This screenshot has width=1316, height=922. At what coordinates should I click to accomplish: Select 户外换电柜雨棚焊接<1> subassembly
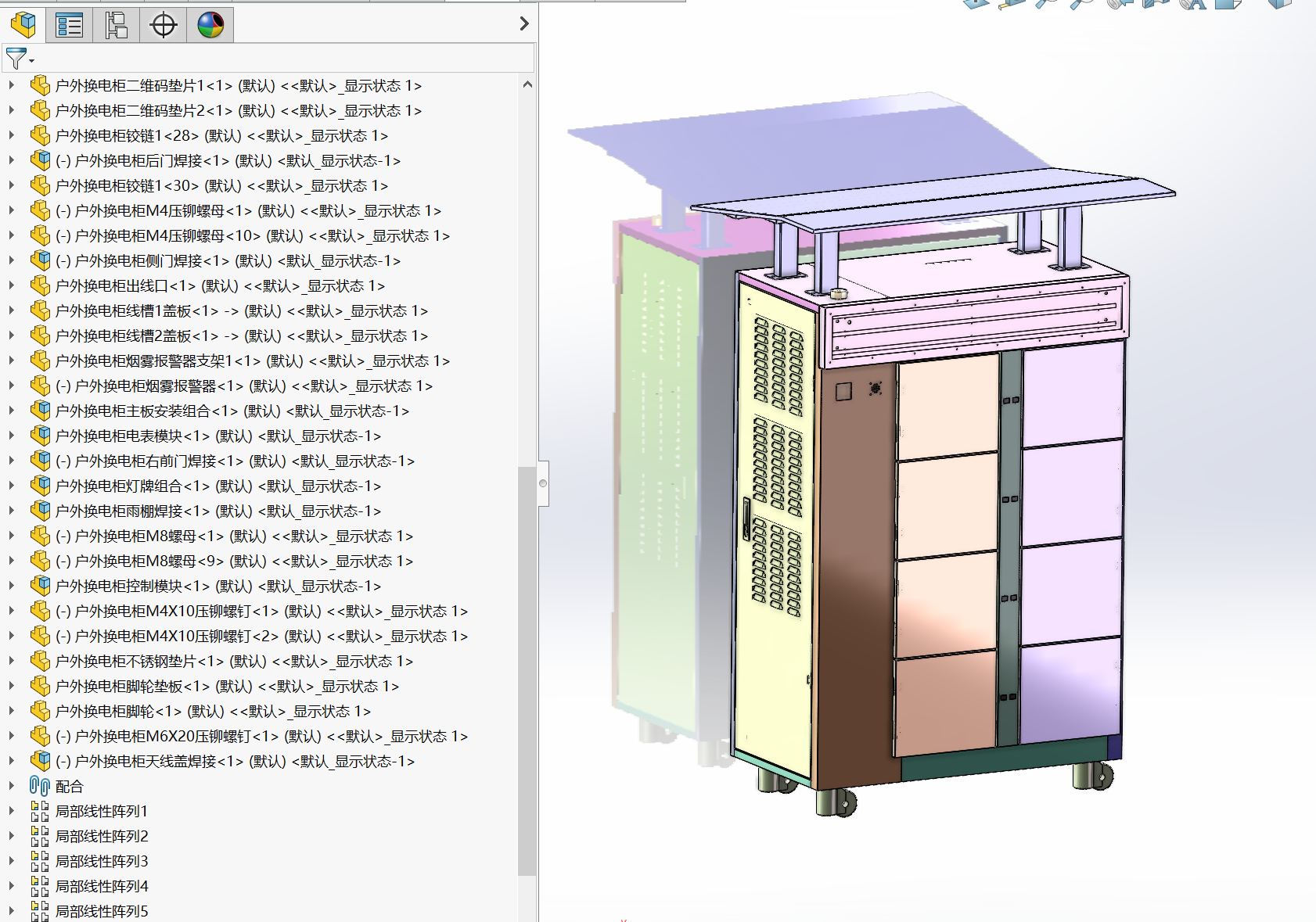[x=218, y=511]
